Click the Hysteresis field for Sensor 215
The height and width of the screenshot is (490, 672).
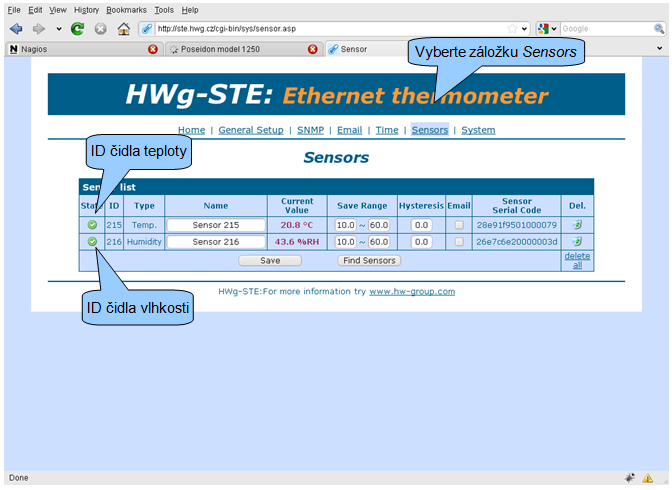421,225
